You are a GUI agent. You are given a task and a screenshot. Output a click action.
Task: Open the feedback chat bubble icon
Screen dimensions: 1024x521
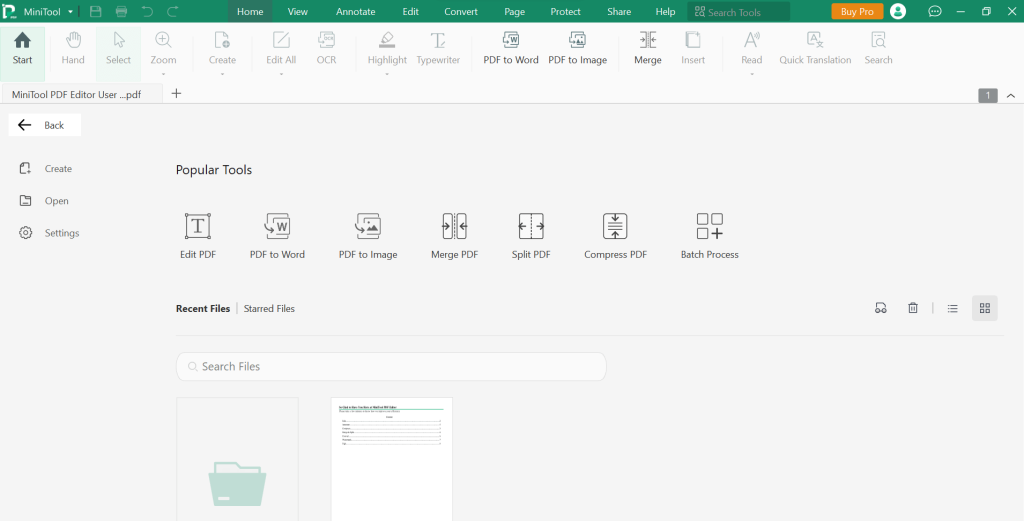(935, 11)
